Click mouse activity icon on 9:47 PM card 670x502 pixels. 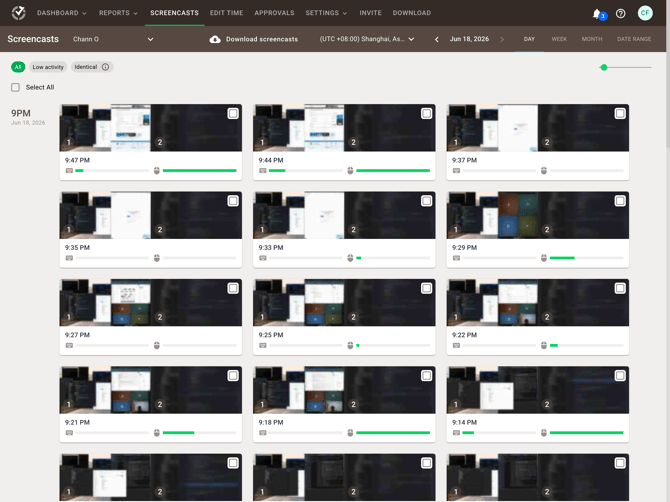click(157, 170)
